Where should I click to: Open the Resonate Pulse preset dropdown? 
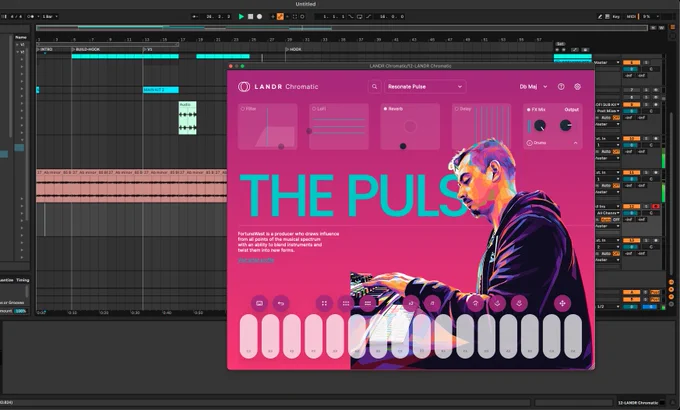click(x=425, y=87)
